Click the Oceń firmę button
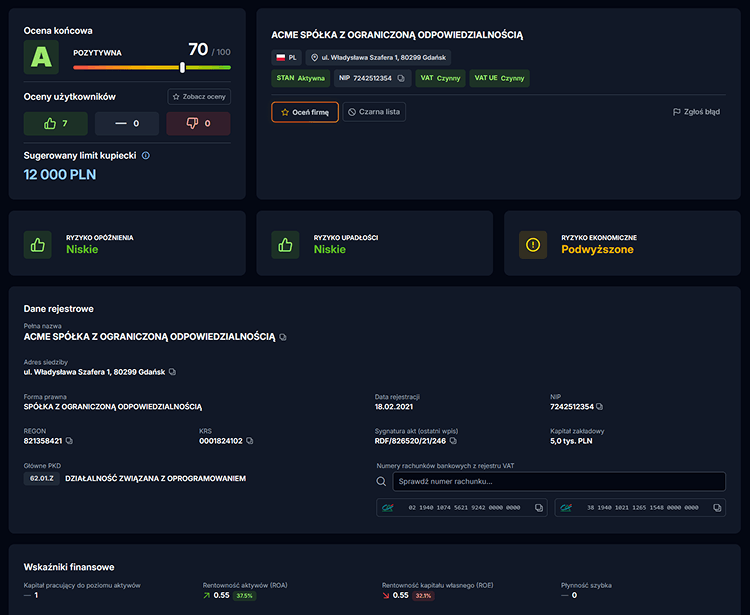This screenshot has width=750, height=615. click(305, 112)
